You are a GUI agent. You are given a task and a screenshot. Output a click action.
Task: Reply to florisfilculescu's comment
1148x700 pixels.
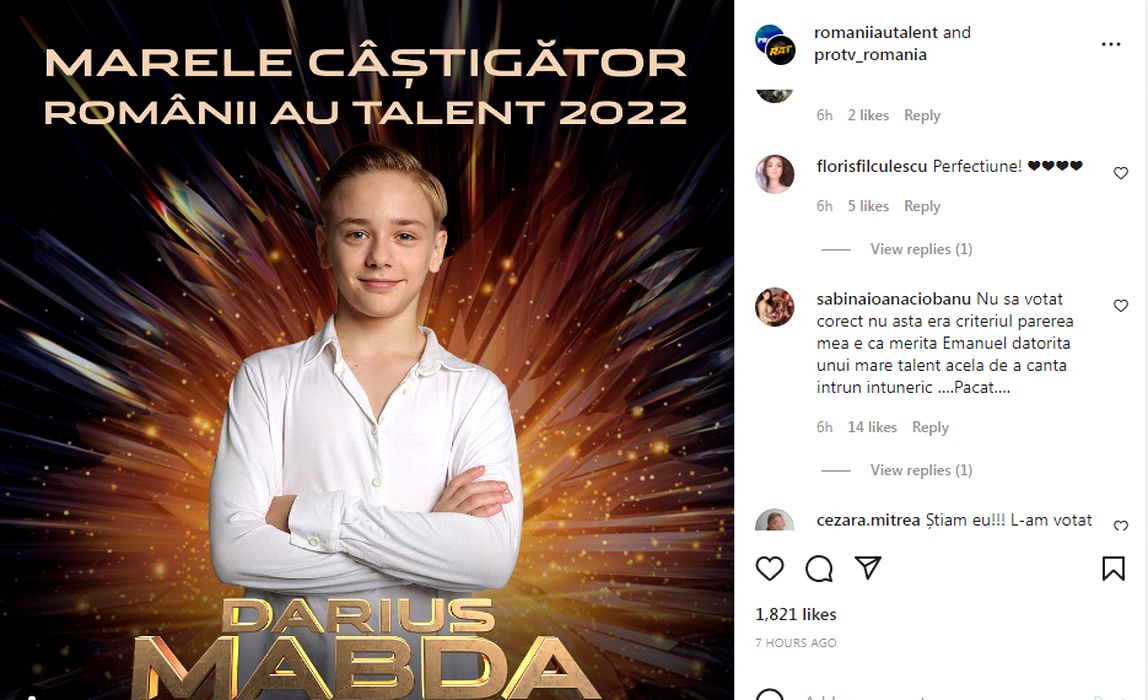(x=922, y=206)
